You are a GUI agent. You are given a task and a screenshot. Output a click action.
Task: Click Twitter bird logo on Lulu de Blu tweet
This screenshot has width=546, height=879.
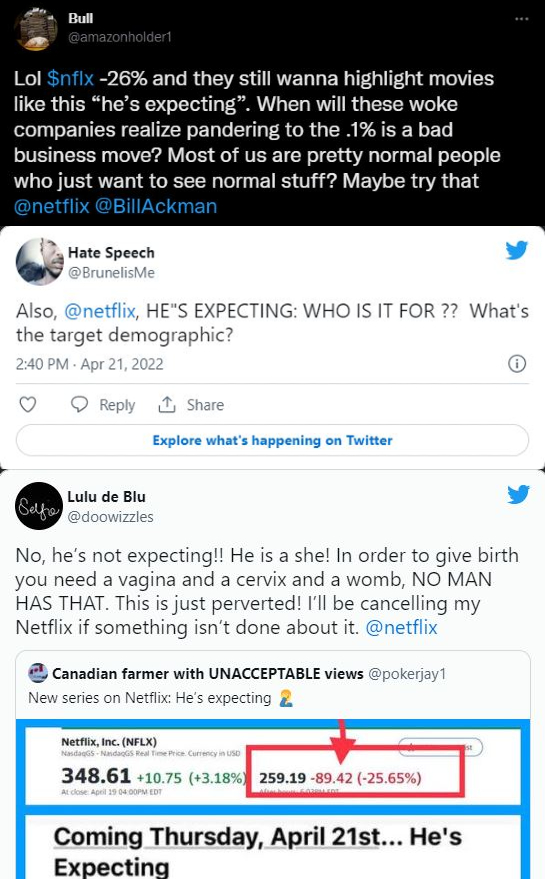point(518,494)
